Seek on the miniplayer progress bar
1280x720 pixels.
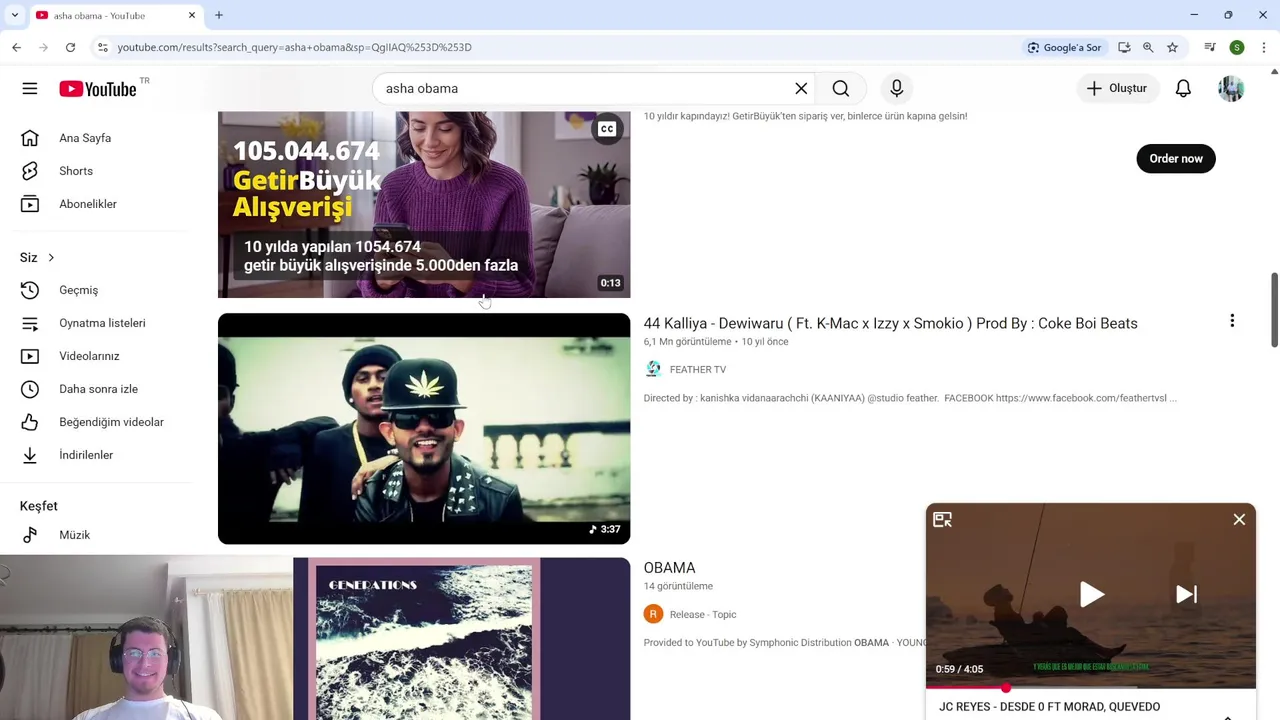pyautogui.click(x=1091, y=688)
